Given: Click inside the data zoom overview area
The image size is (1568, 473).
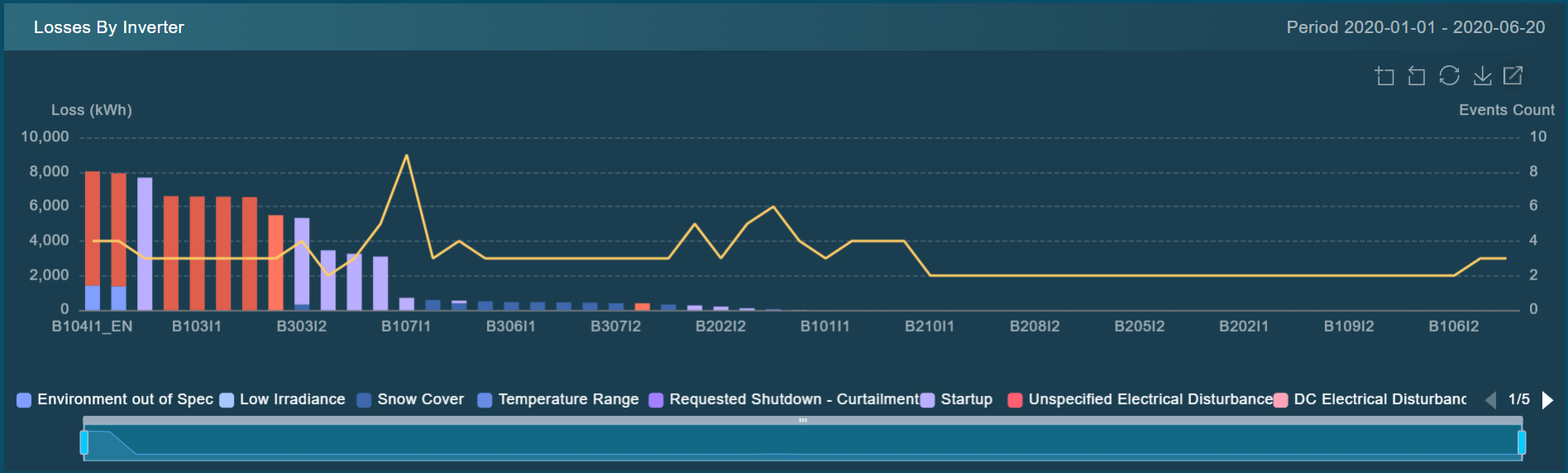Looking at the screenshot, I should point(803,442).
